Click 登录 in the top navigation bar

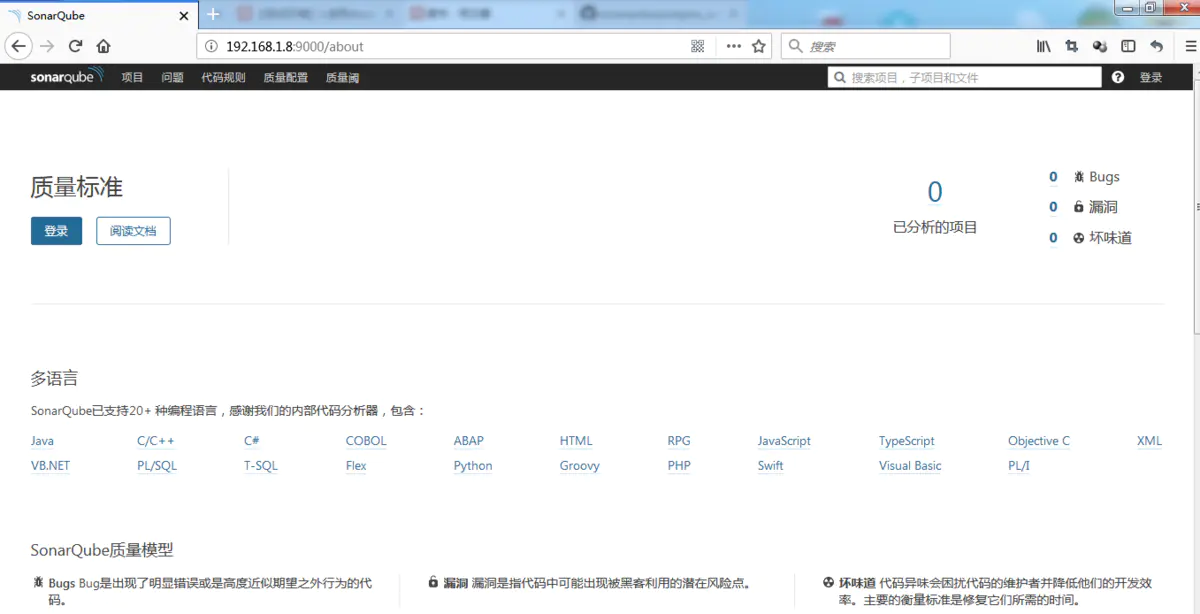(1151, 77)
